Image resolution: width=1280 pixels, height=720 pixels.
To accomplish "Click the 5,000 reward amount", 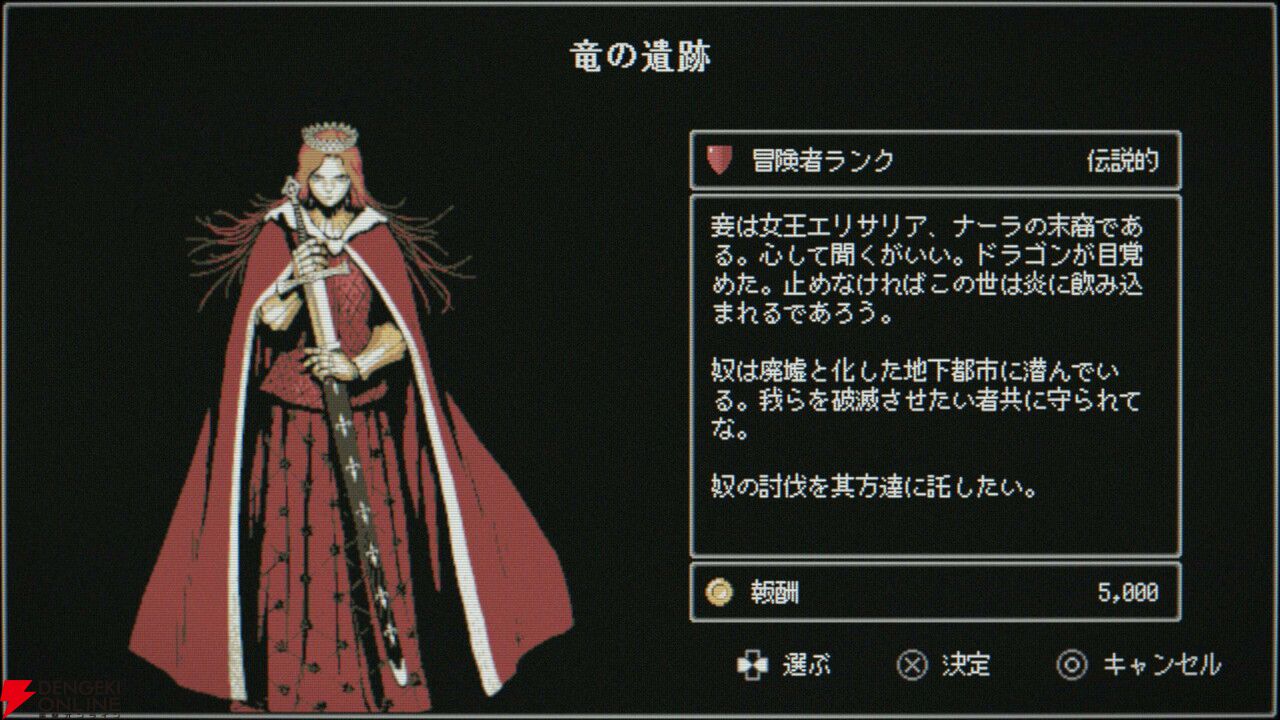I will 1128,593.
